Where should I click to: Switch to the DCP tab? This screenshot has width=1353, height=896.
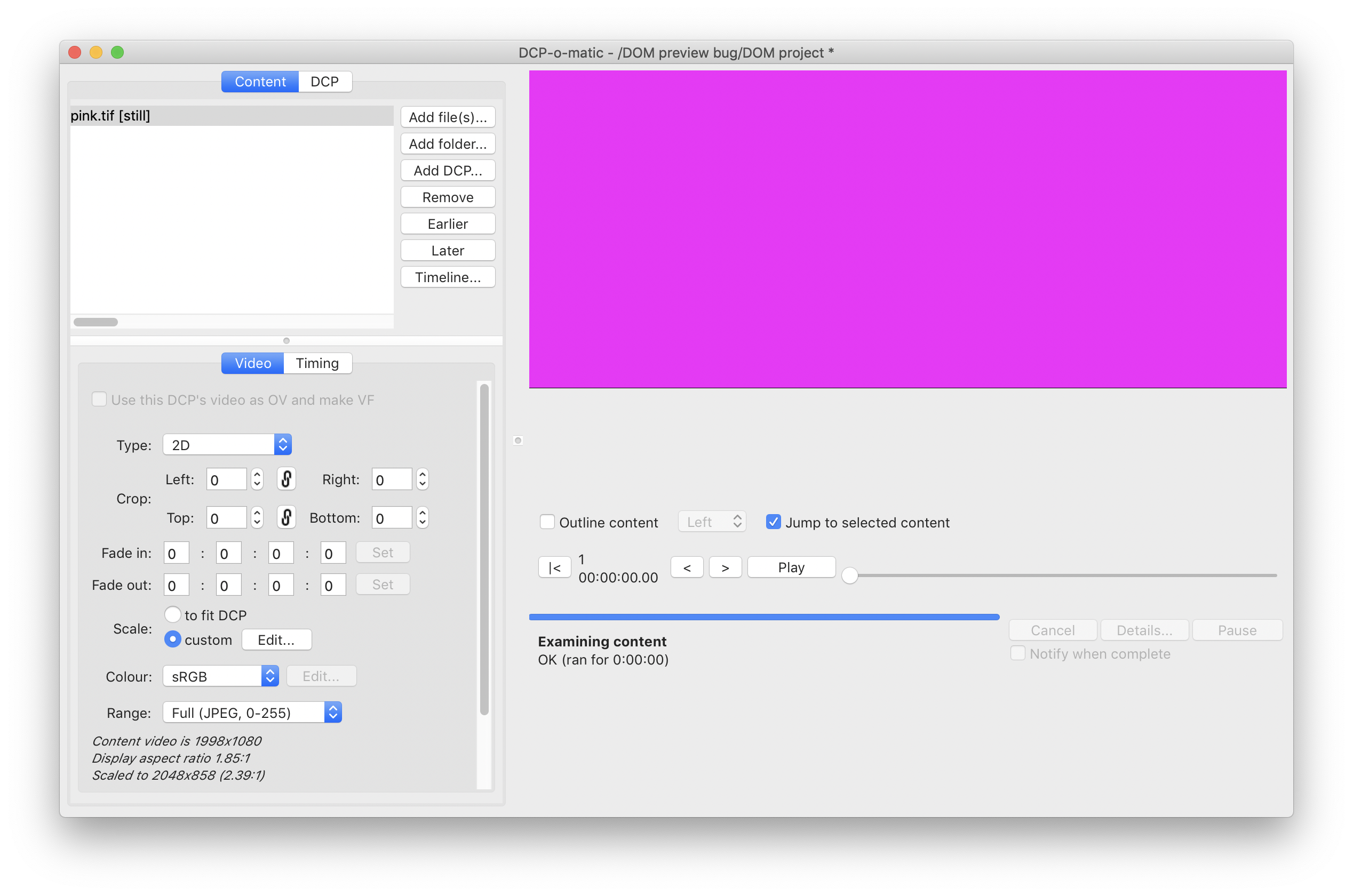tap(324, 82)
